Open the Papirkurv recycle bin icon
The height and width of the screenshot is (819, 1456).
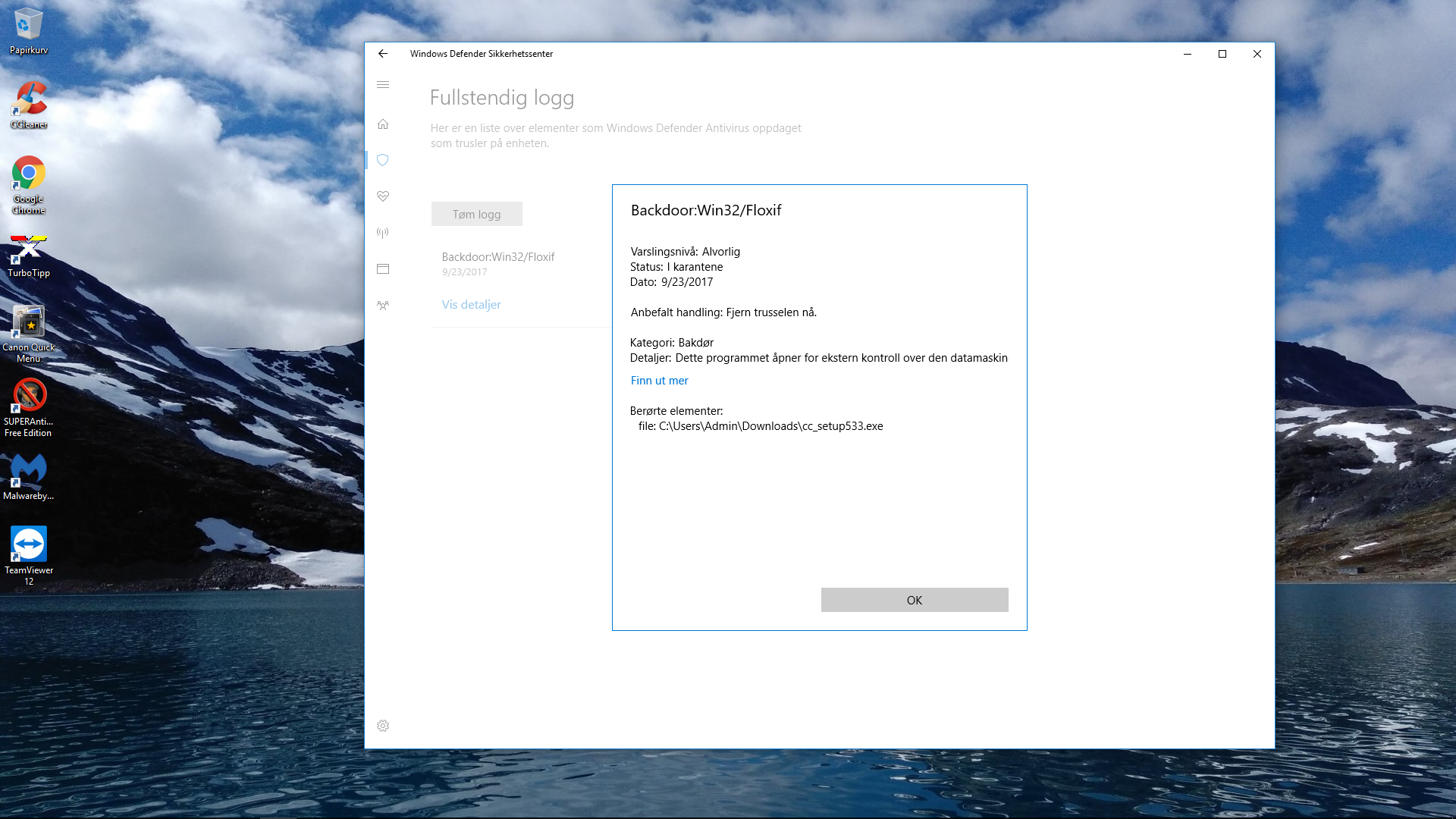pos(28,30)
